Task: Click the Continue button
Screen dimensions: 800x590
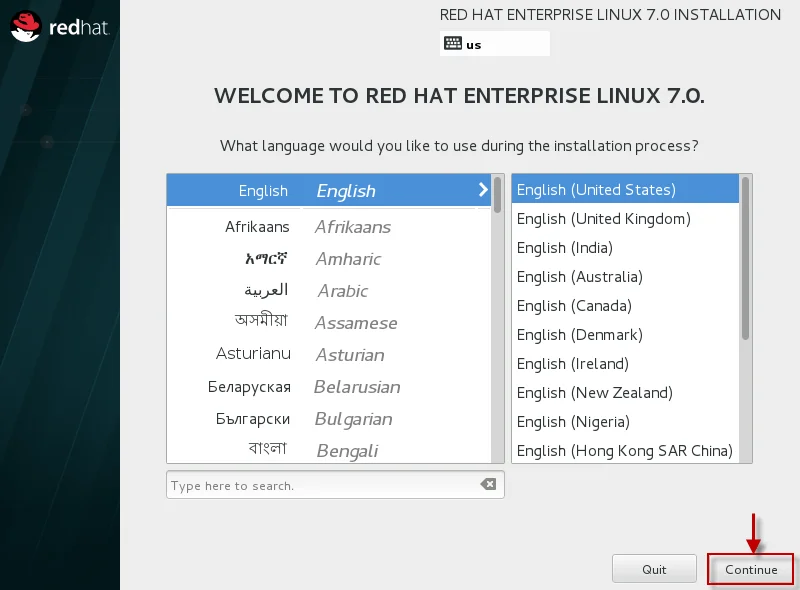Action: 751,569
